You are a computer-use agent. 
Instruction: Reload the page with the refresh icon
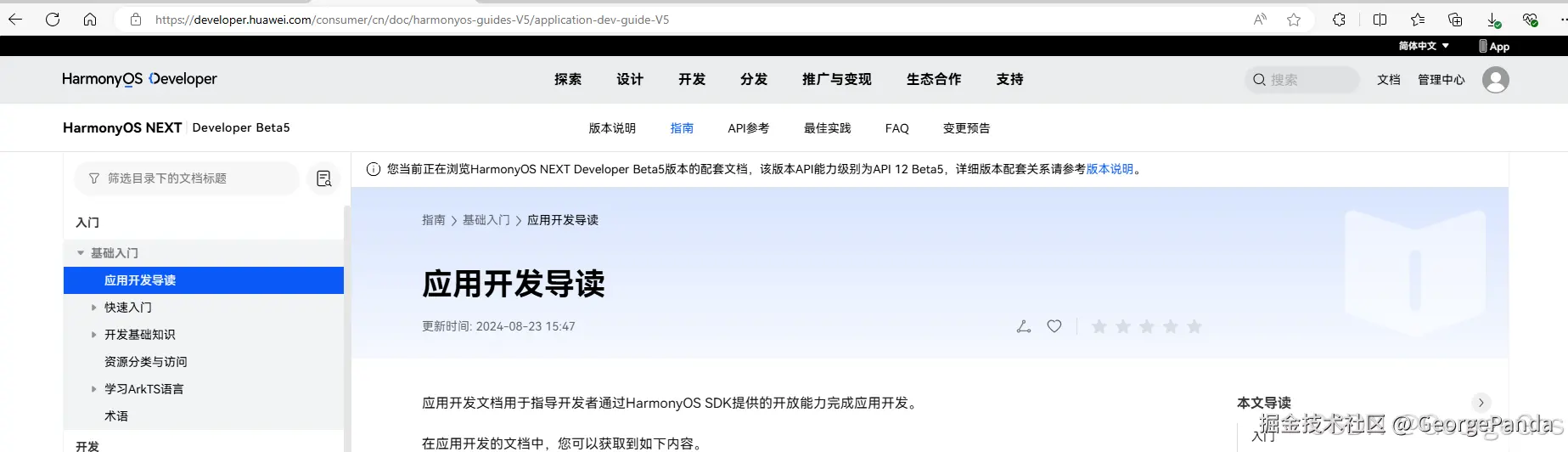[x=53, y=20]
